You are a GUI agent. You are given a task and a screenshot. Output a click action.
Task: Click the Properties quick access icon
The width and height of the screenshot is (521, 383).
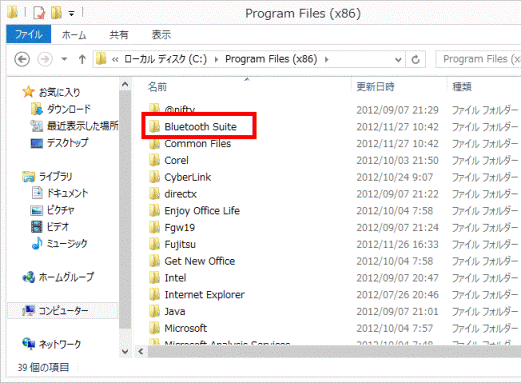click(39, 13)
